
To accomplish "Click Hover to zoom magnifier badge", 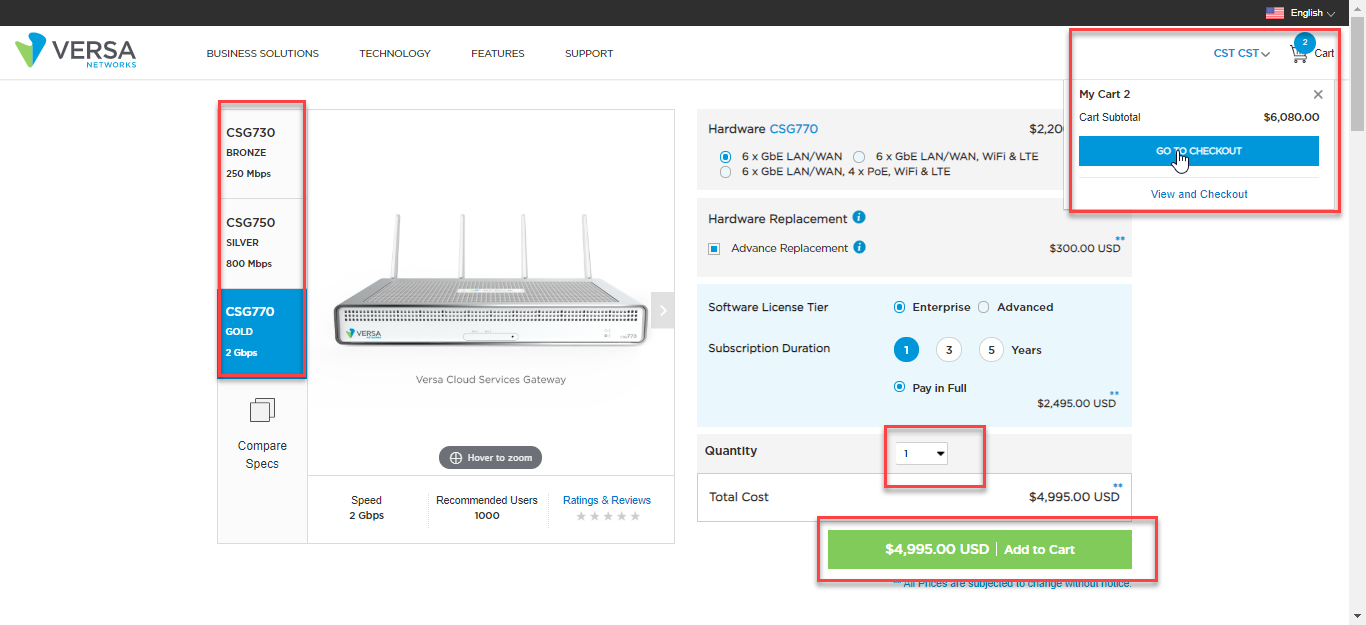I will [x=490, y=458].
